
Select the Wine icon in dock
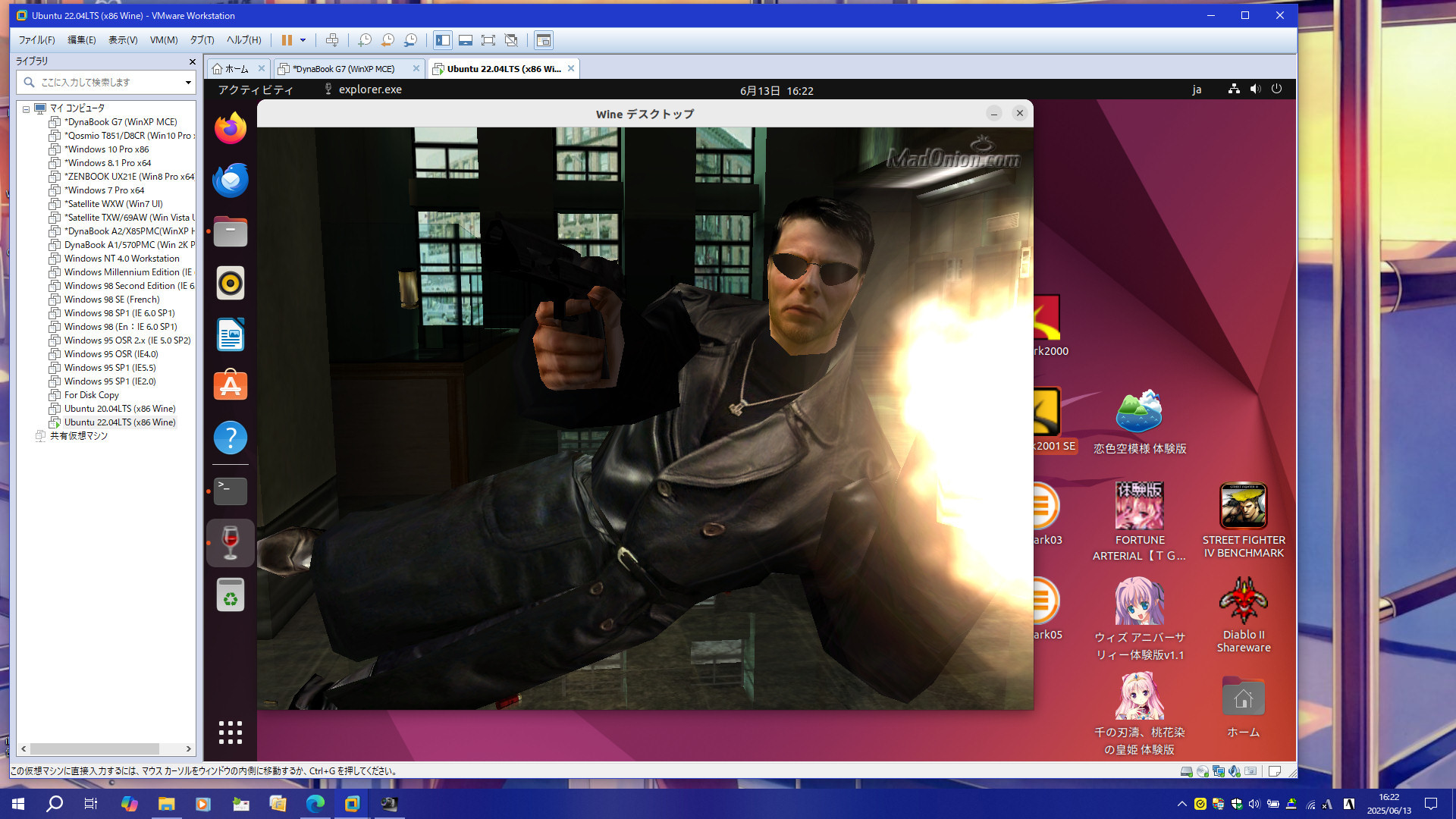point(231,543)
